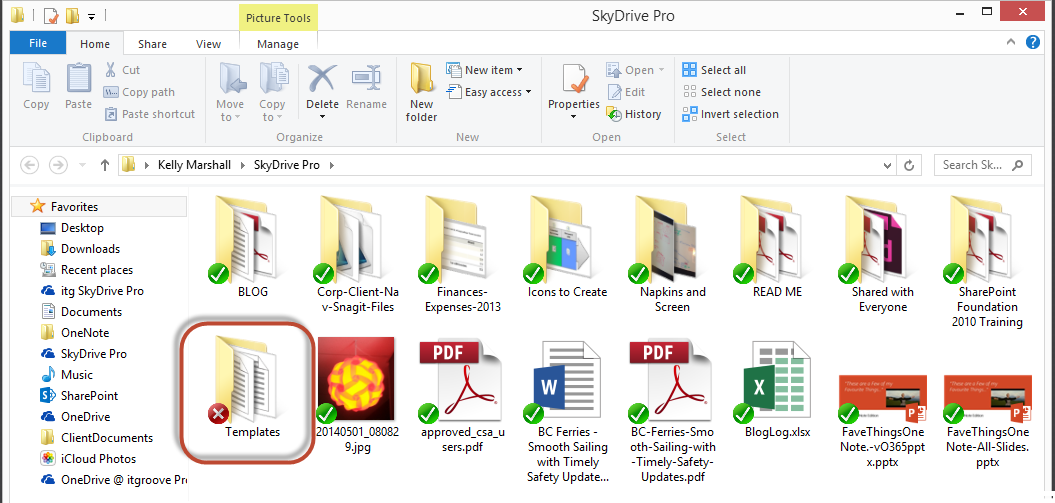Click the search magnifier icon
Viewport: 1055px width, 503px height.
pos(1018,165)
